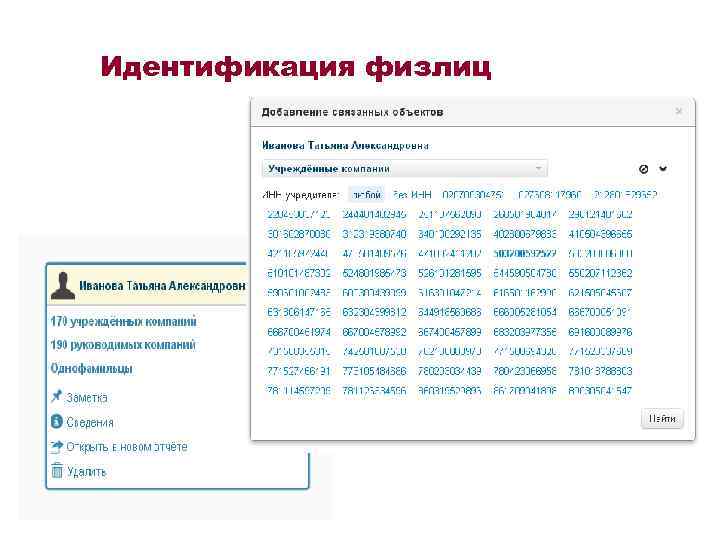The width and height of the screenshot is (720, 540).
Task: Click the person avatar icon on Иванова card
Action: tap(63, 286)
